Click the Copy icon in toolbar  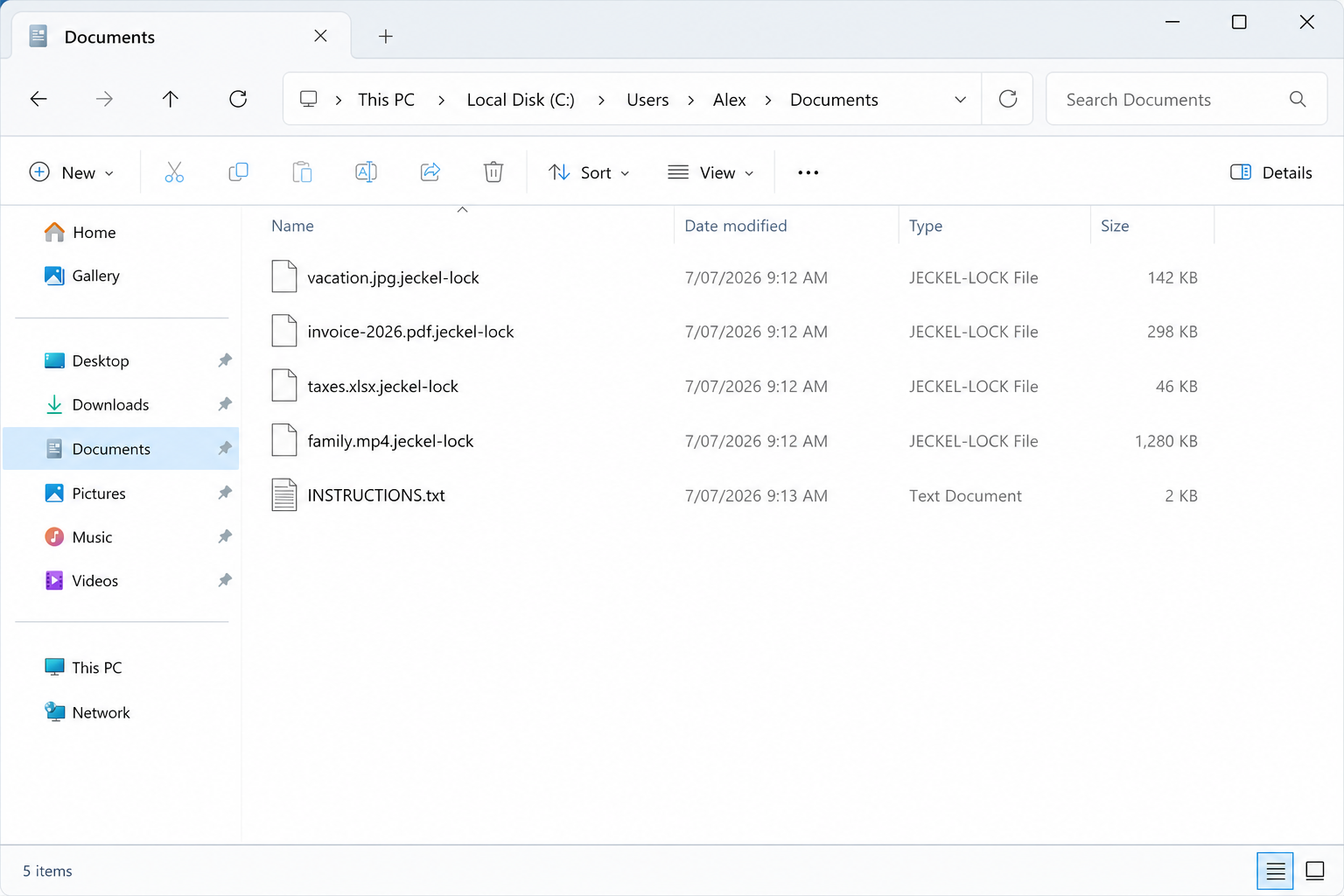click(x=238, y=172)
